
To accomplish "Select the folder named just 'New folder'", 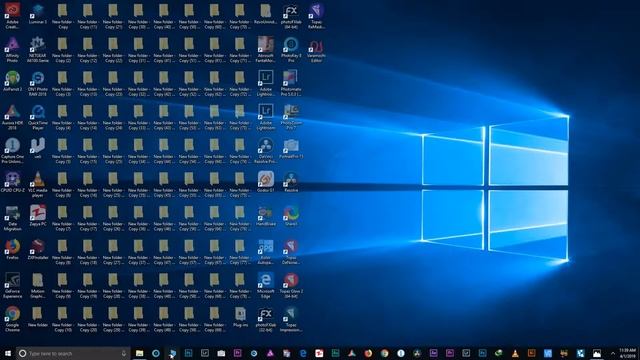I will click(38, 318).
